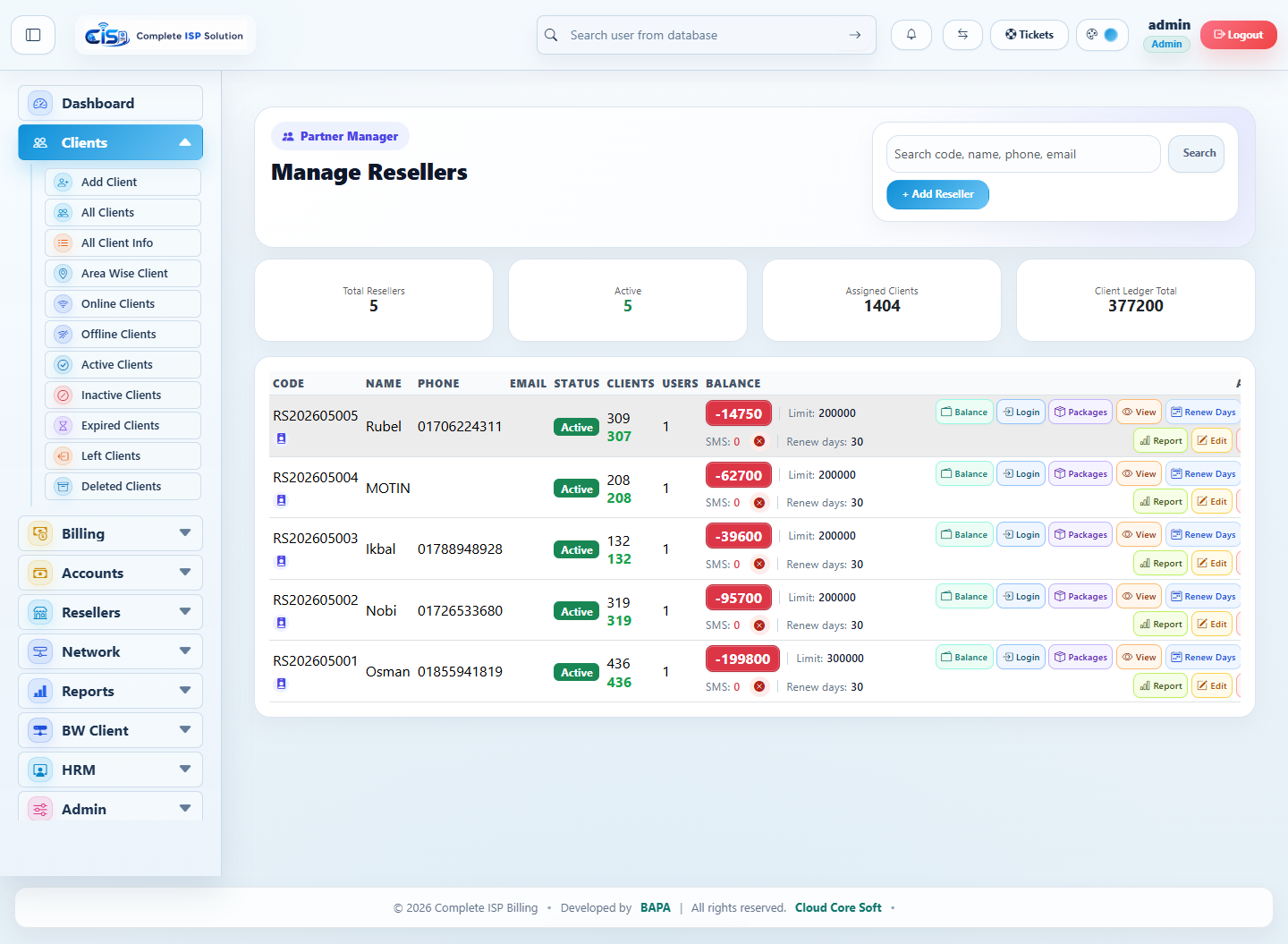Click Renew Days for Osman

click(x=1203, y=658)
